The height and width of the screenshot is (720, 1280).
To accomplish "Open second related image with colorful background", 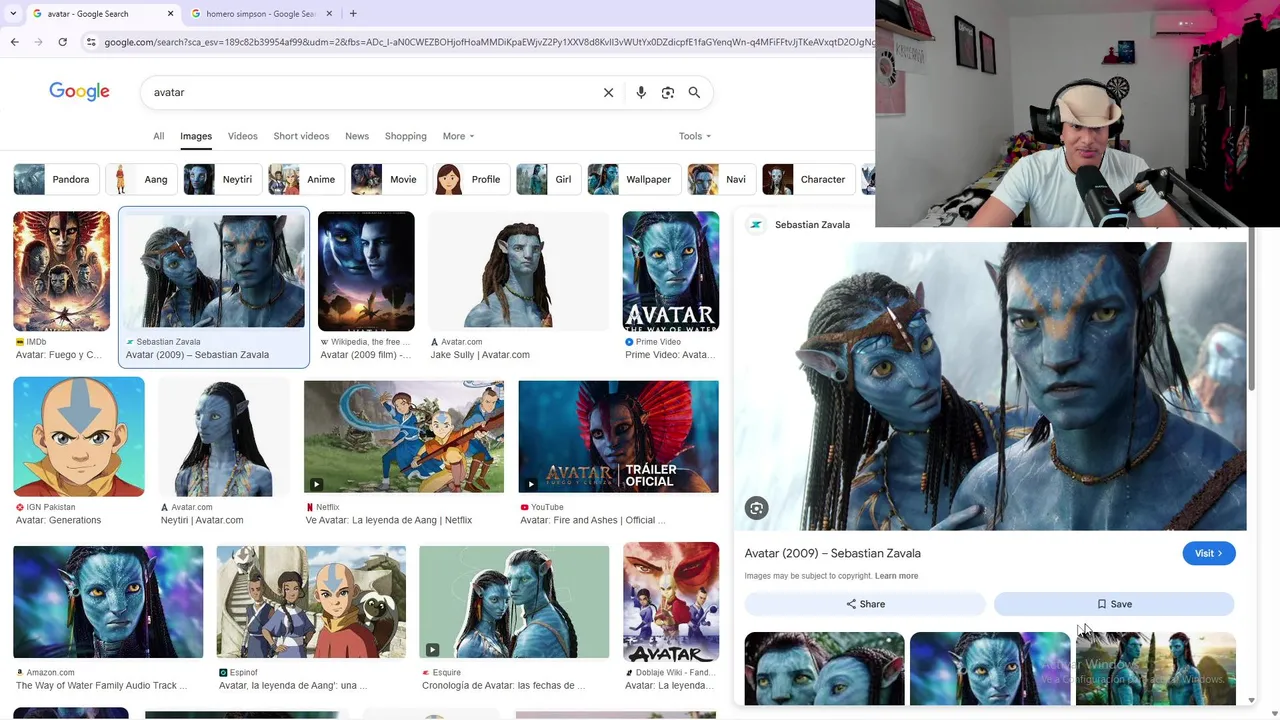I will click(x=990, y=668).
